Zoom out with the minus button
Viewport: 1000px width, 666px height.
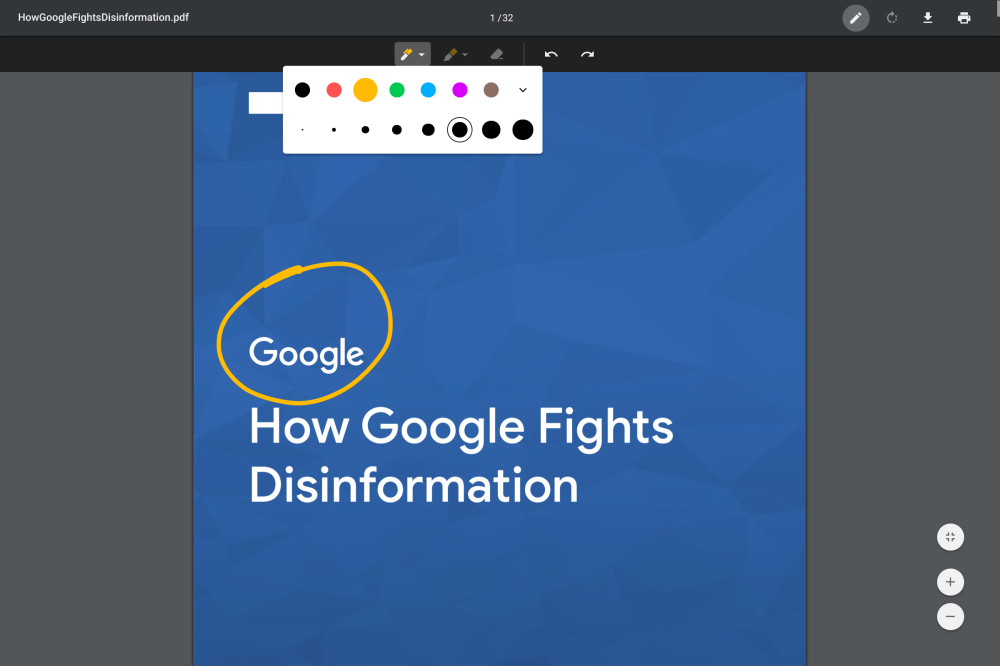(x=950, y=617)
